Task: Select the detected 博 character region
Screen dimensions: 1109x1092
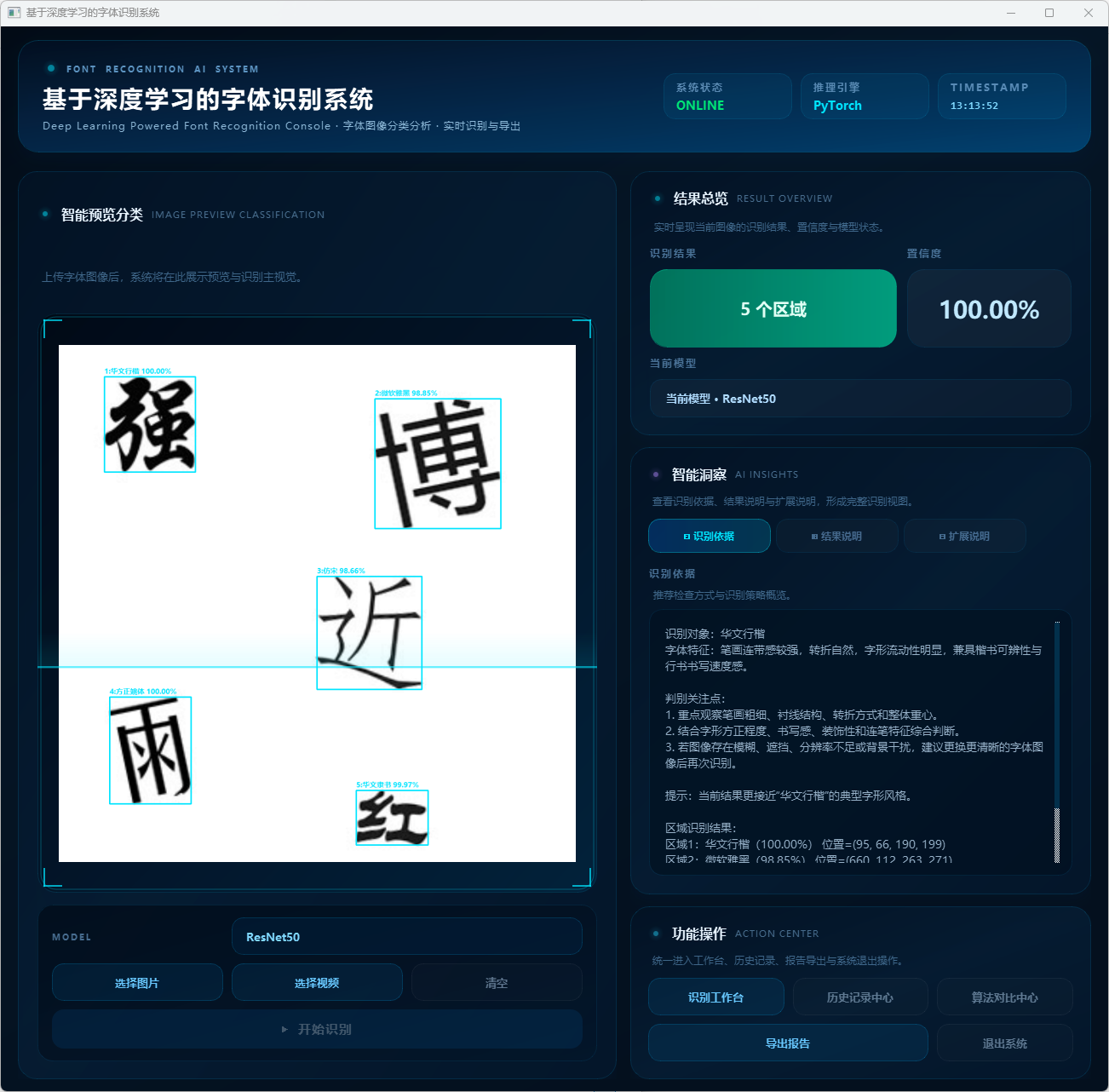Action: [438, 463]
